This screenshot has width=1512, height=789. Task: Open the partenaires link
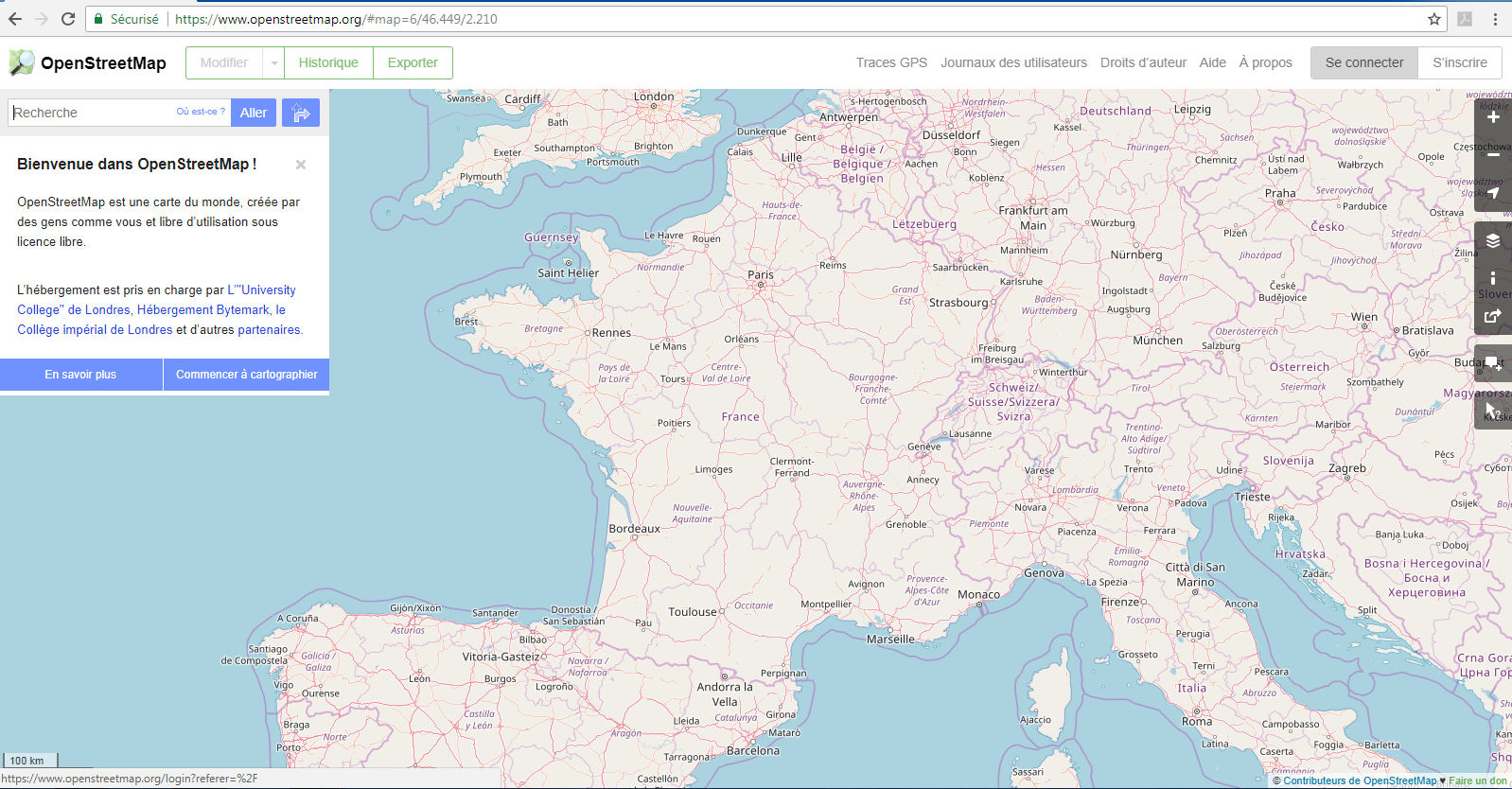click(x=269, y=329)
